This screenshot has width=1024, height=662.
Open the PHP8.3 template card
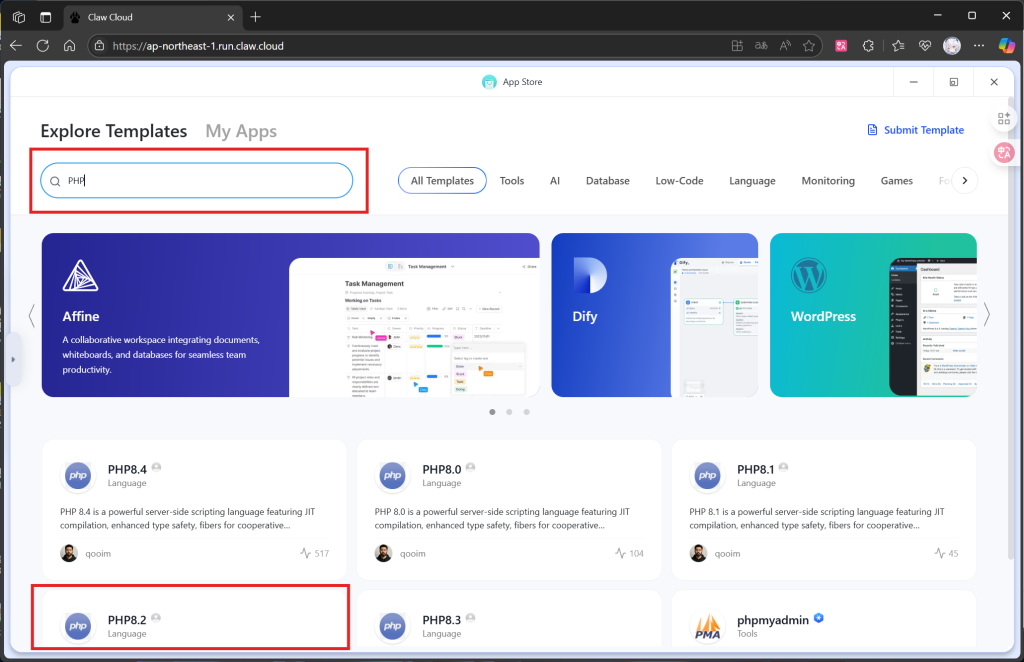(509, 620)
